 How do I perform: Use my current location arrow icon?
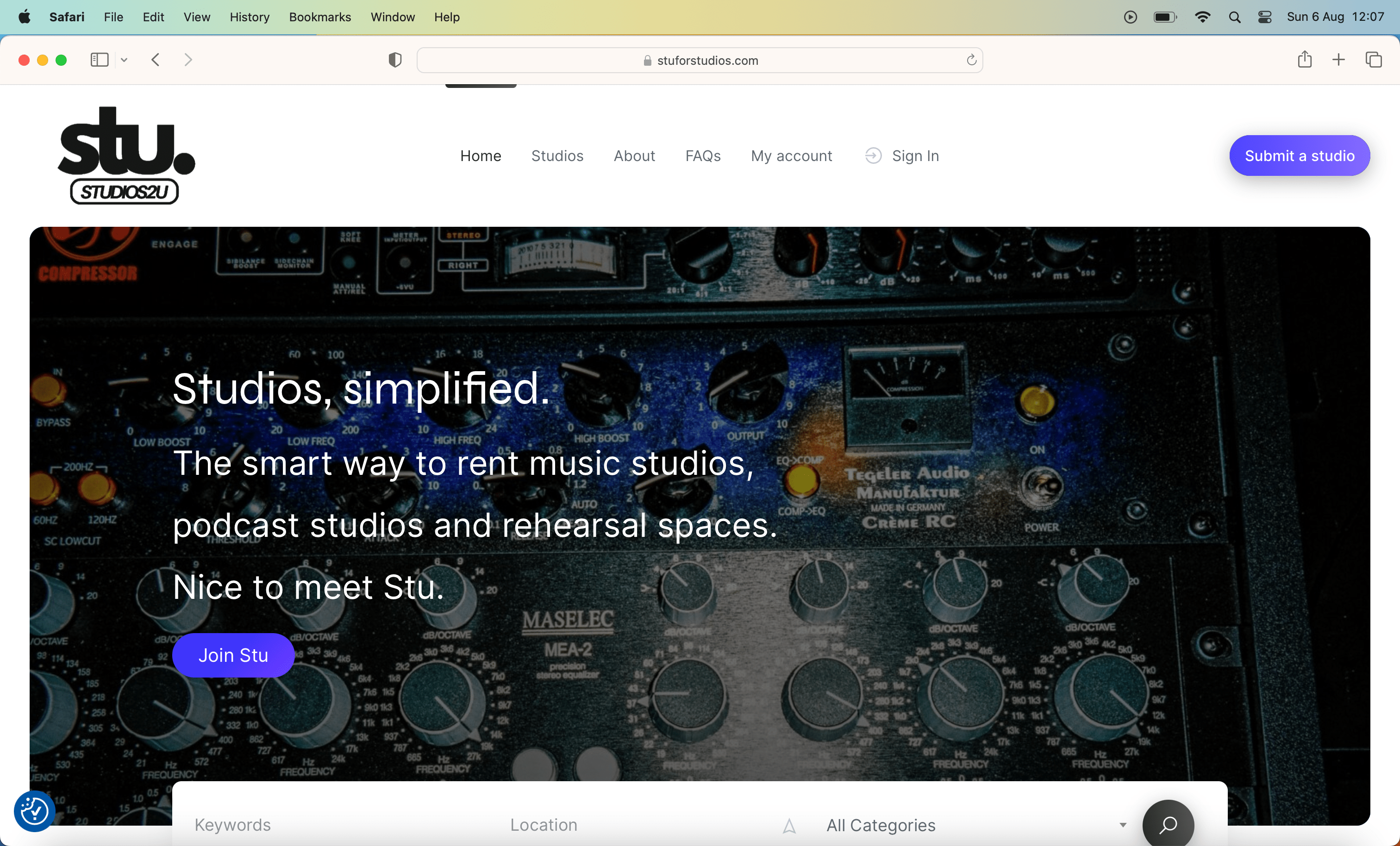(789, 826)
